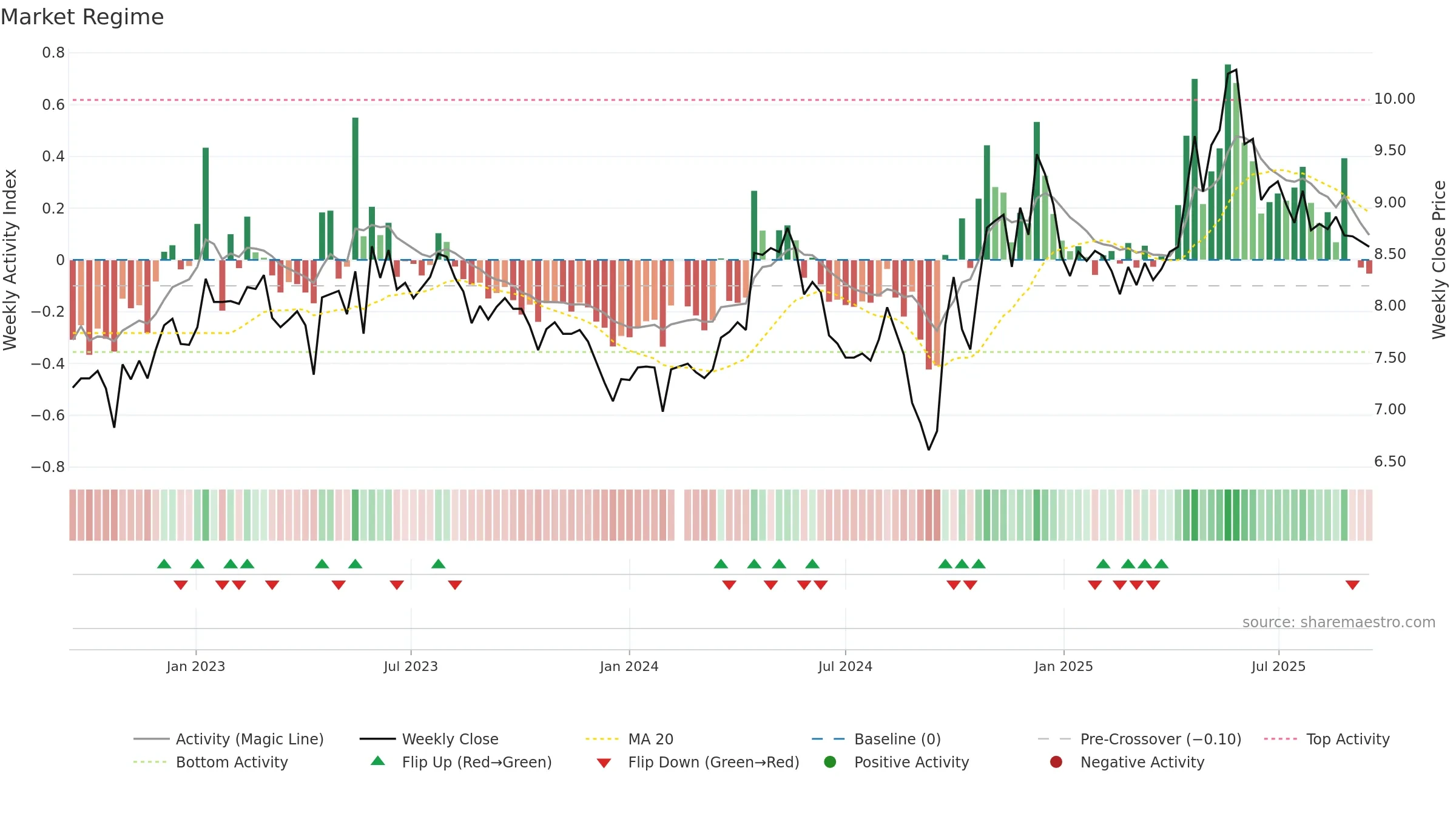Screen dimensions: 1456x819
Task: Click the 10.00 price axis label
Action: (1394, 98)
